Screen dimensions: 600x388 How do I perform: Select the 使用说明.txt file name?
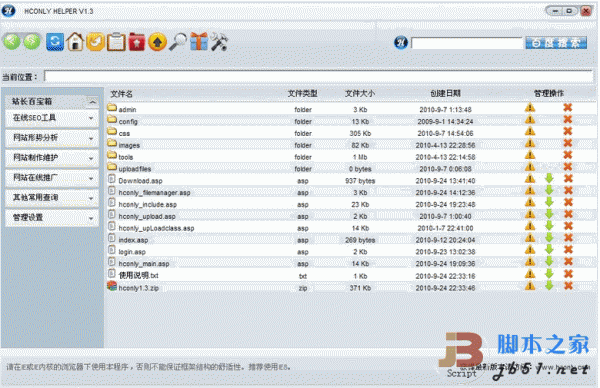tap(139, 276)
